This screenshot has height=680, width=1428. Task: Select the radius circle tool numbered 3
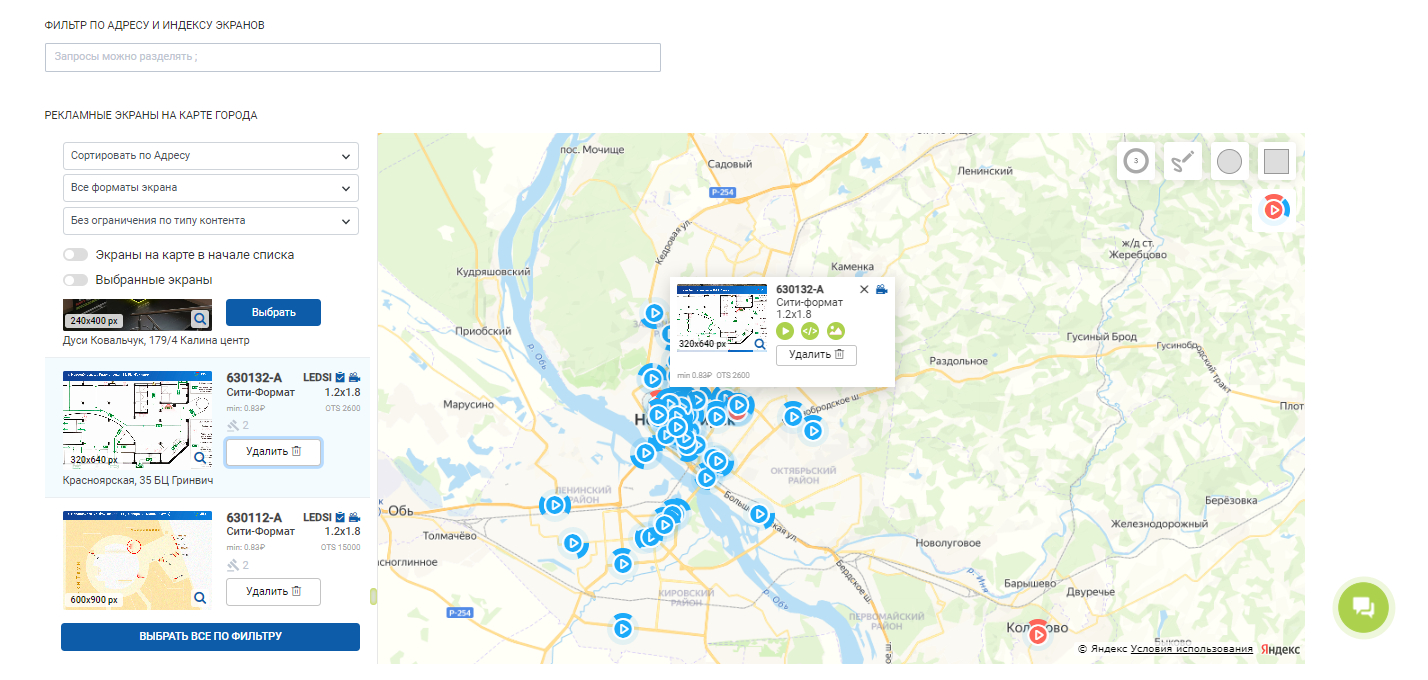[1136, 160]
